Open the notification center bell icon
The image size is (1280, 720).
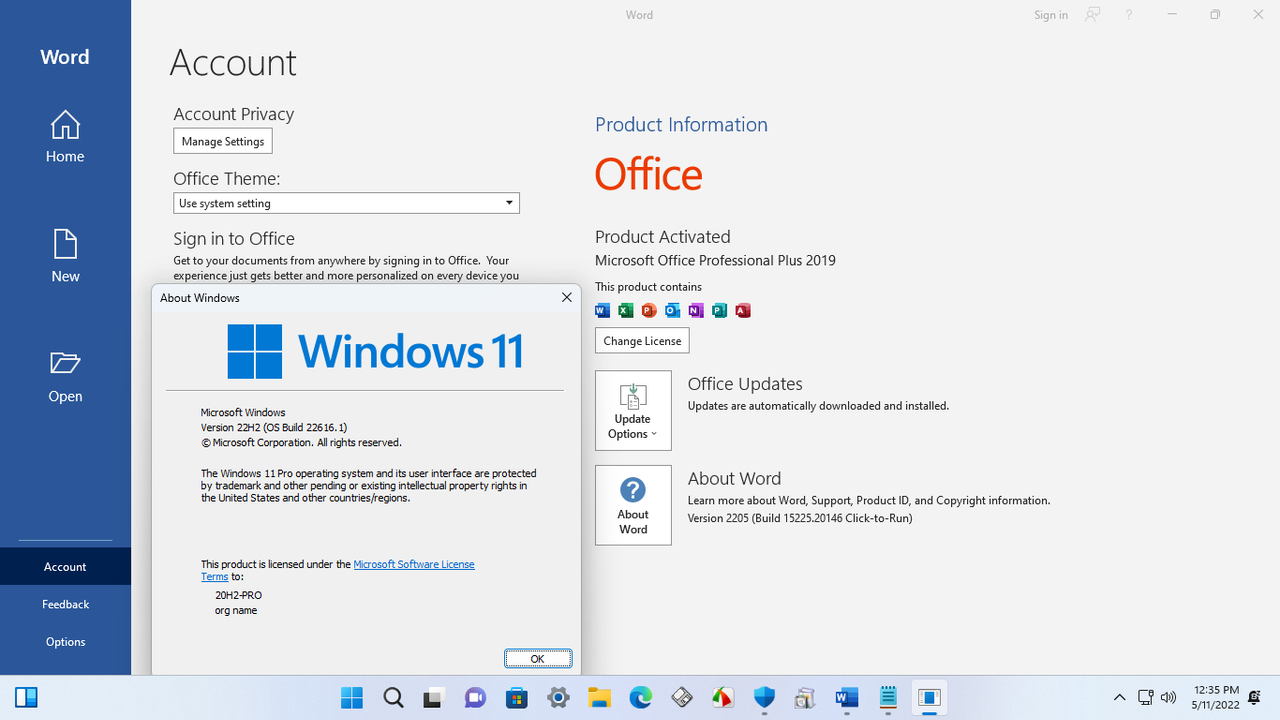click(x=1255, y=698)
